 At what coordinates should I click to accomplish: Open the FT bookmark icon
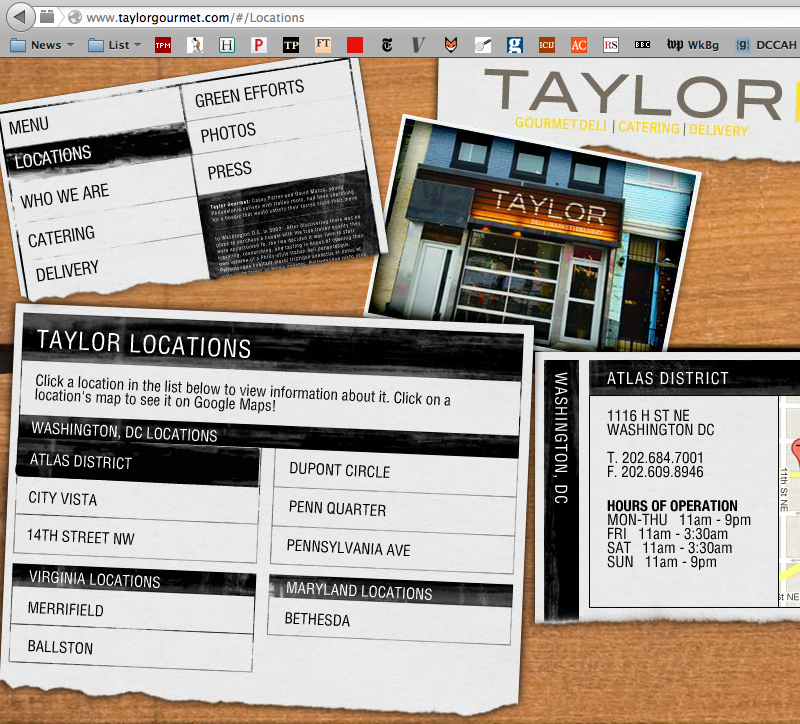[323, 45]
